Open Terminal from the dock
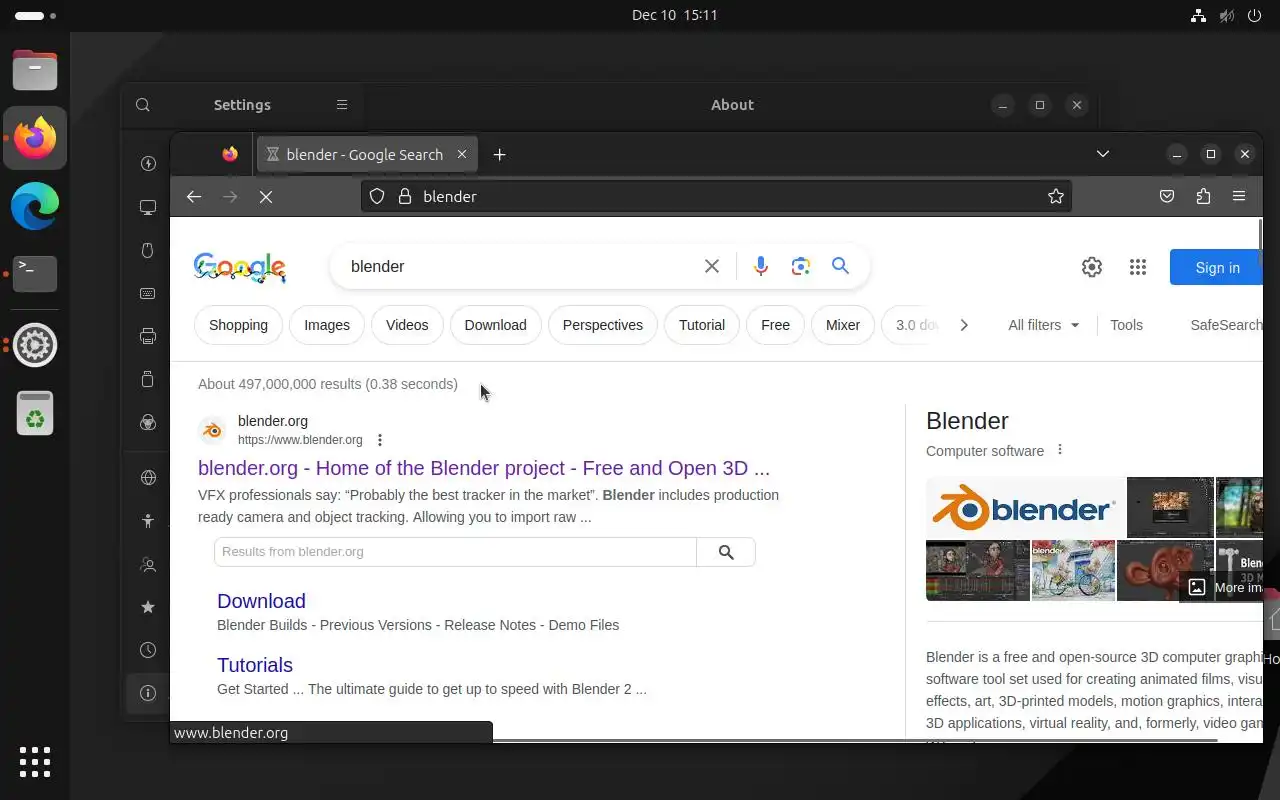This screenshot has height=800, width=1280. coord(35,274)
